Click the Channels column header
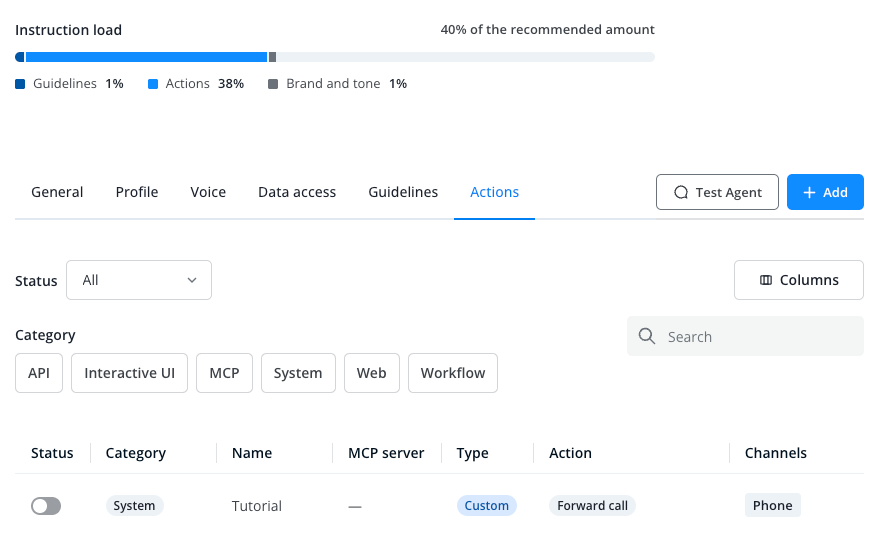 point(776,453)
